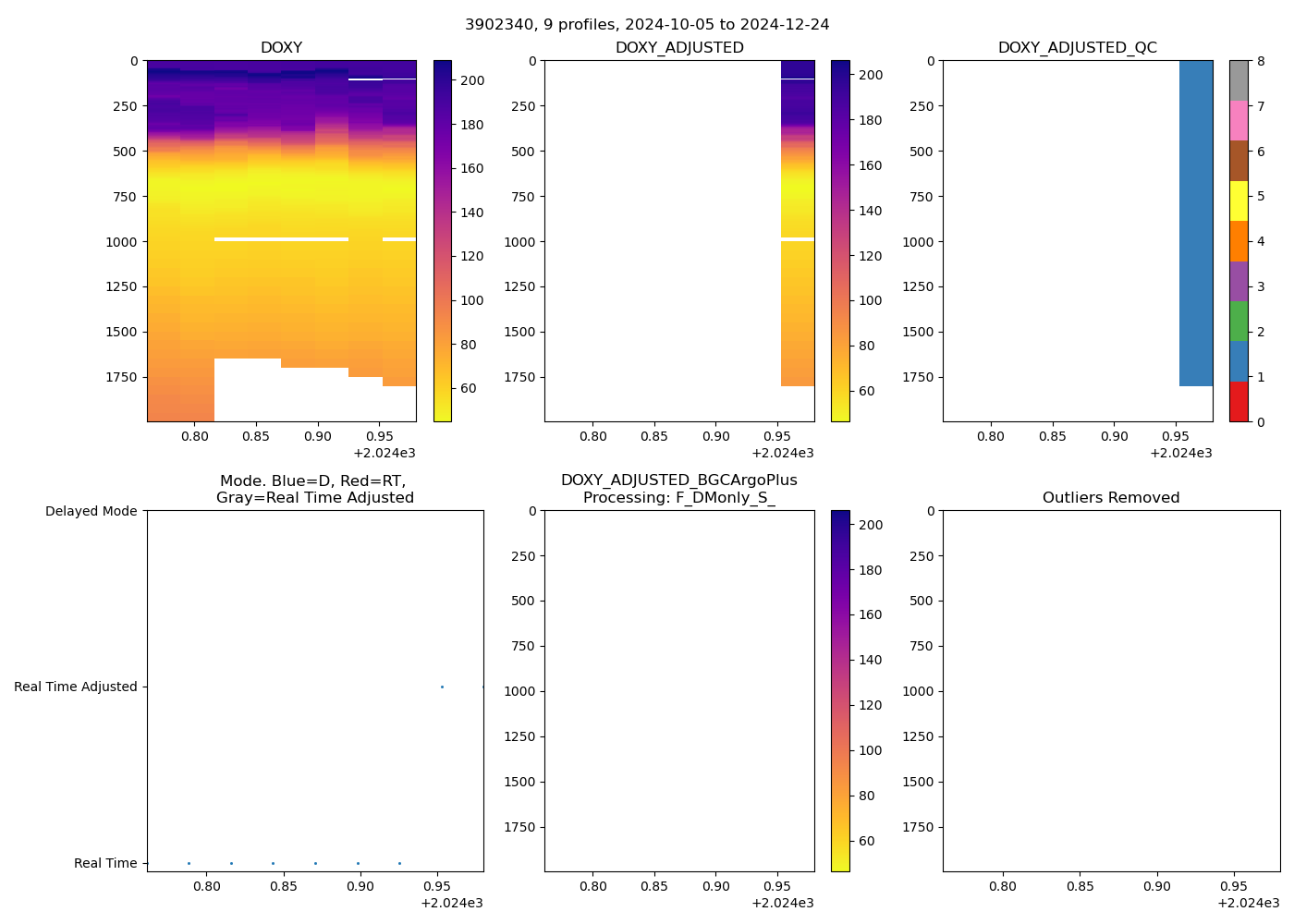Click the DOXY_ADJUSTED_BGCArgoPlus plot title
Viewport: 1294px width, 924px height.
(678, 489)
